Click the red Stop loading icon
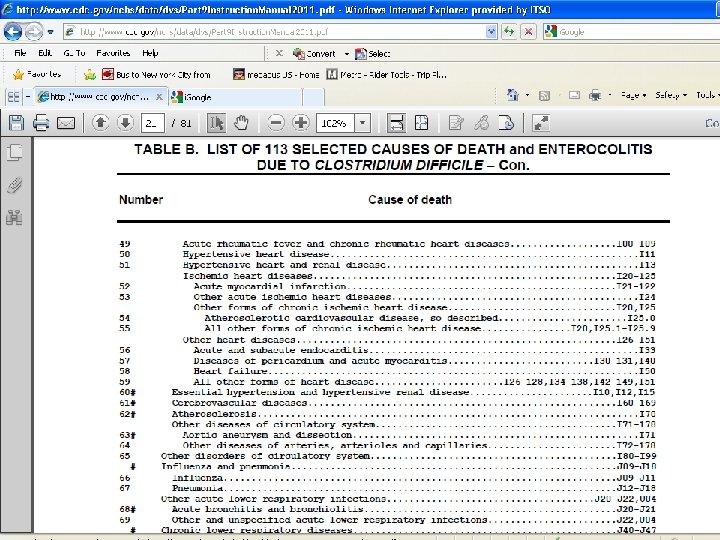The image size is (720, 540). (528, 32)
